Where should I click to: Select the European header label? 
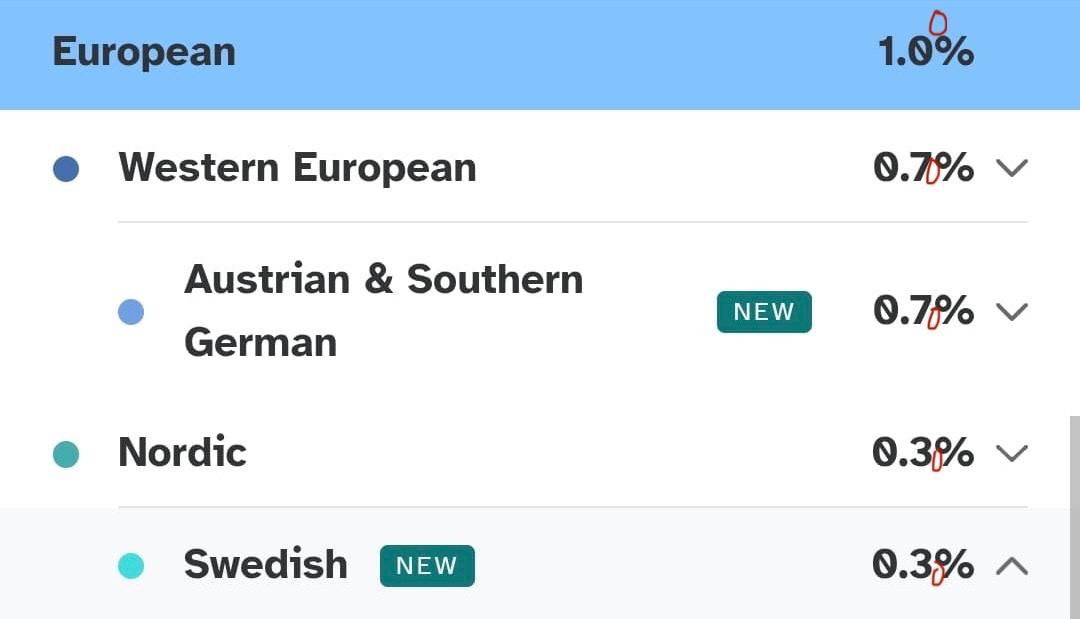pyautogui.click(x=144, y=52)
